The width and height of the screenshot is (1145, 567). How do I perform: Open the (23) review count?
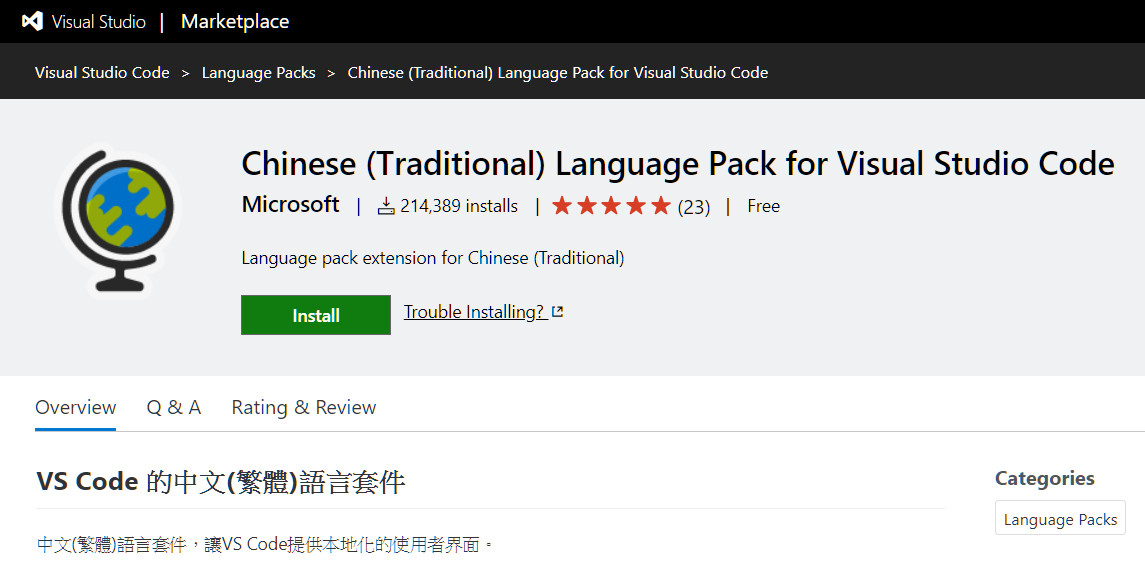pyautogui.click(x=694, y=208)
